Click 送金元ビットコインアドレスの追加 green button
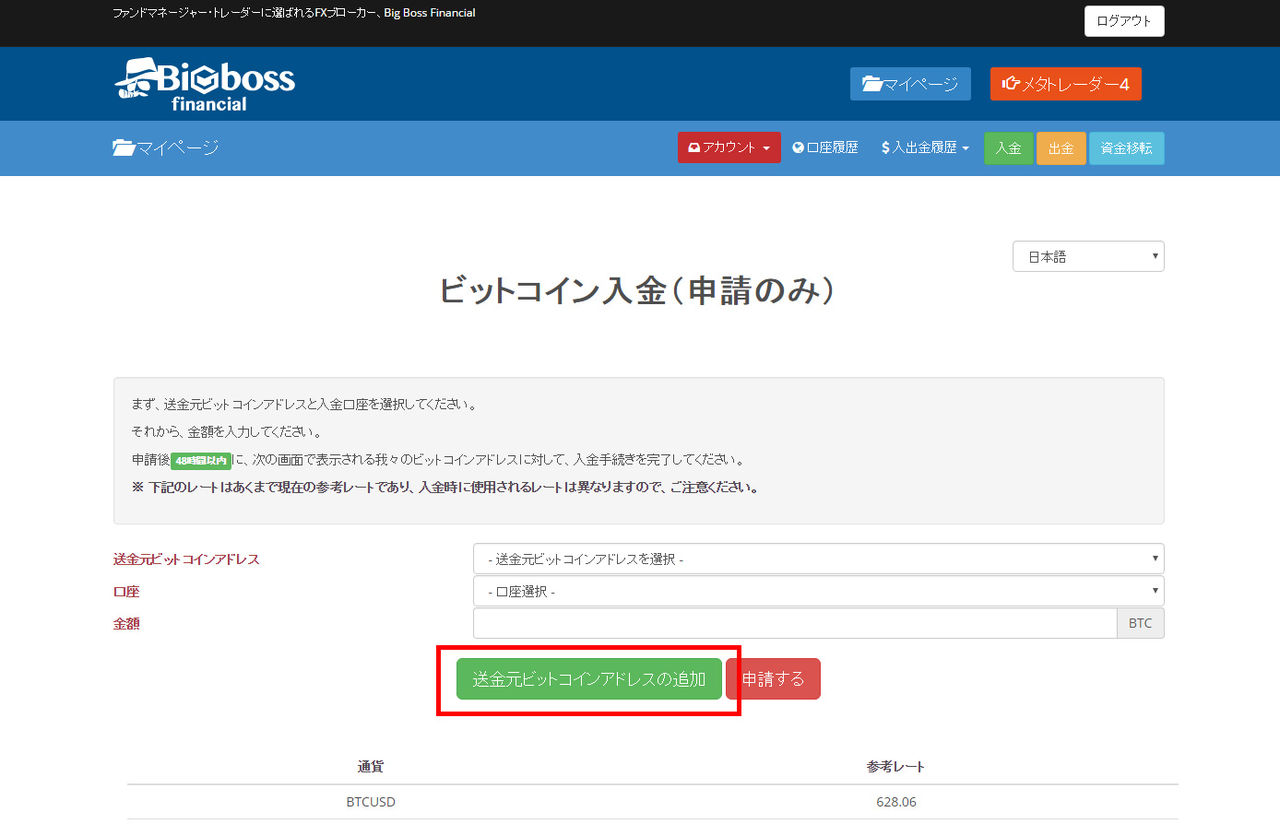Image resolution: width=1280 pixels, height=824 pixels. [589, 679]
